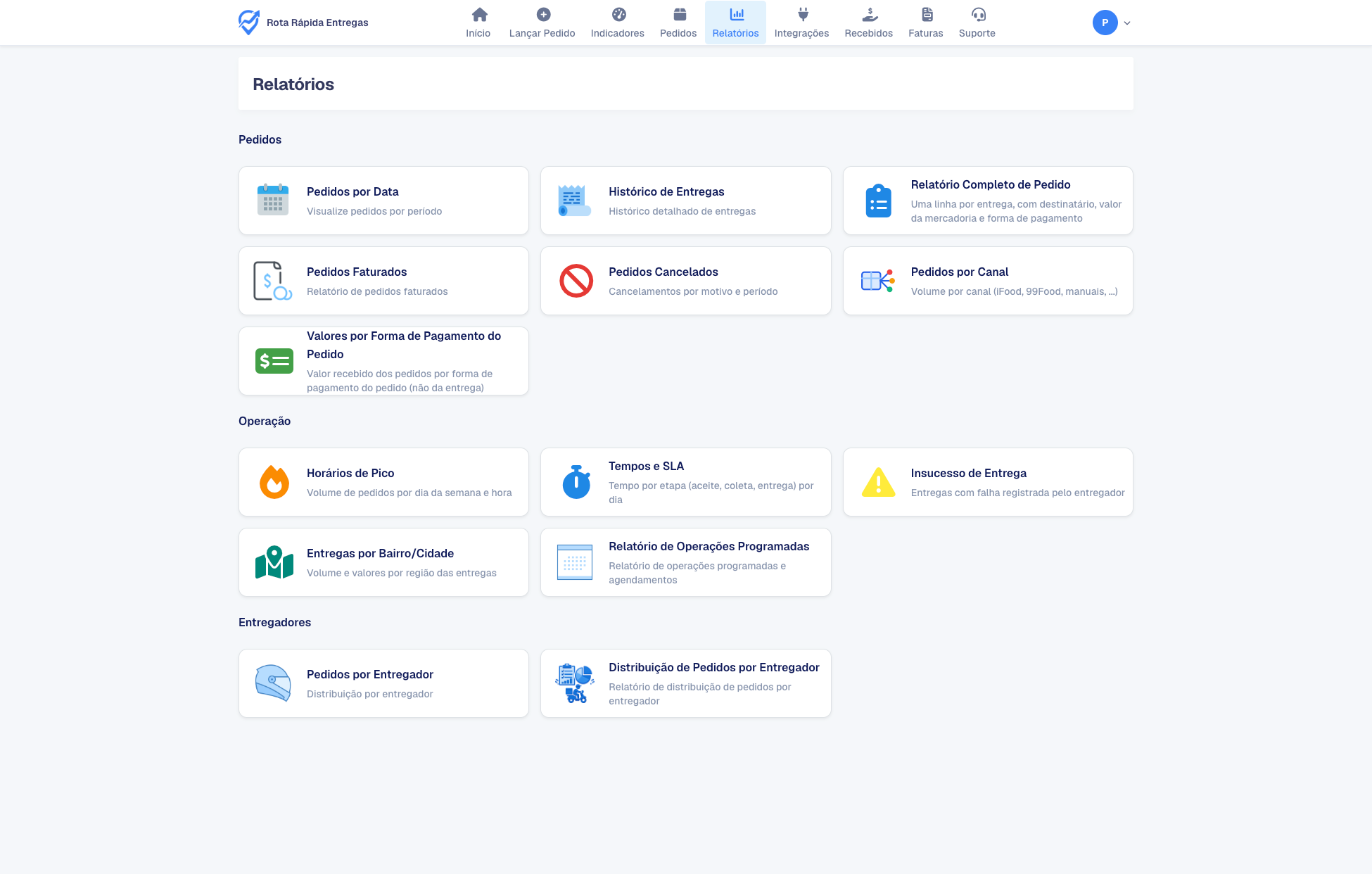
Task: Open the Suporte navigation item
Action: coord(977,23)
